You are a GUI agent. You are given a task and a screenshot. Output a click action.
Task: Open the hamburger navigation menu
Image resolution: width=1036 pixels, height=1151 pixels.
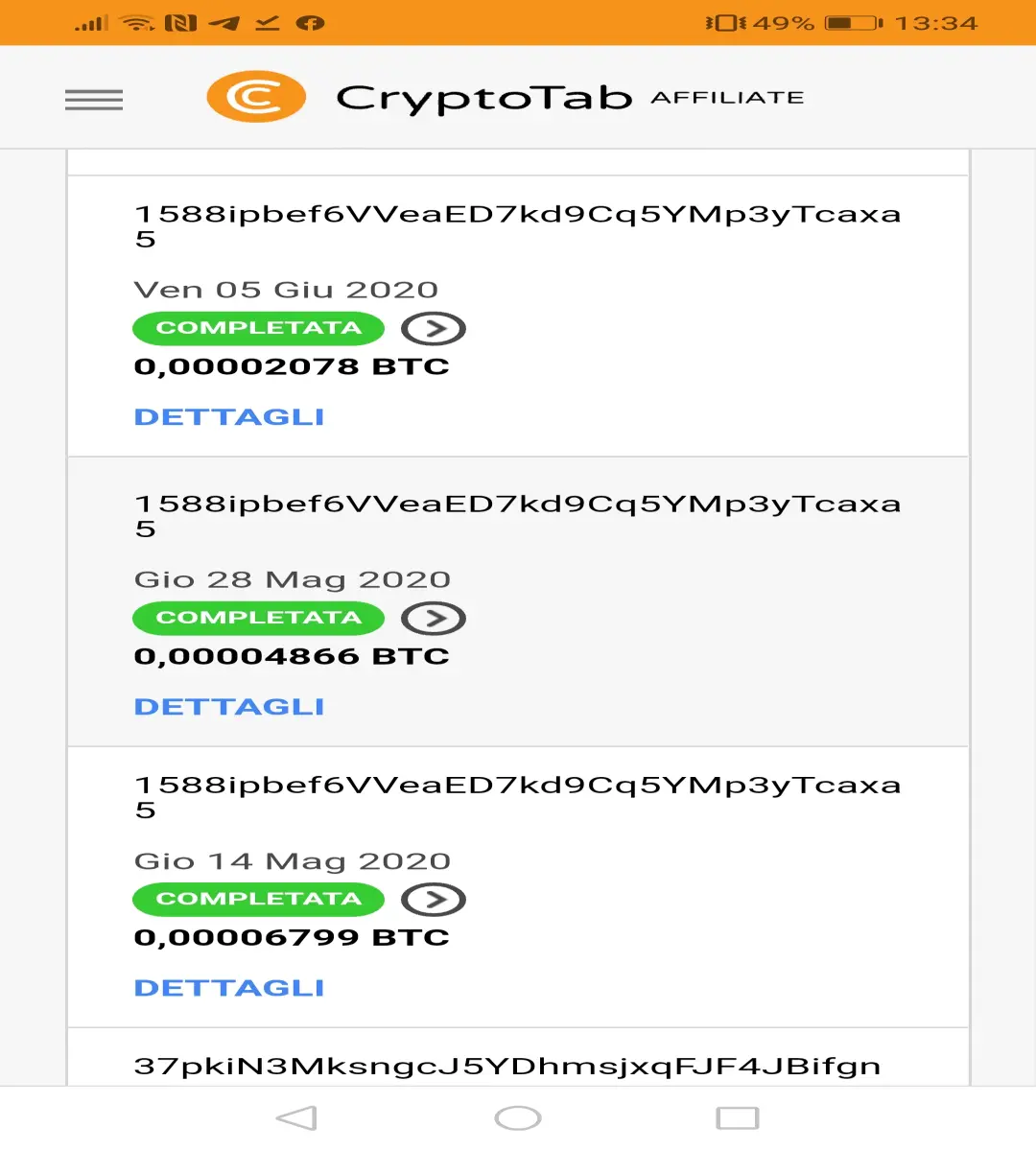[x=94, y=100]
